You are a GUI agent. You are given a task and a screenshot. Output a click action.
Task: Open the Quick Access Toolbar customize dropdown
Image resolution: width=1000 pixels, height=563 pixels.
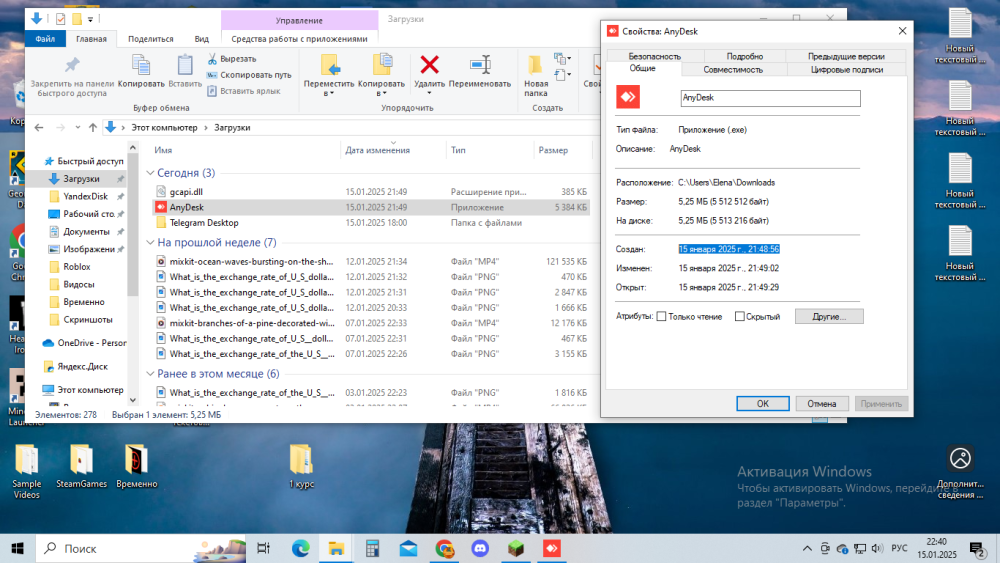pyautogui.click(x=91, y=19)
